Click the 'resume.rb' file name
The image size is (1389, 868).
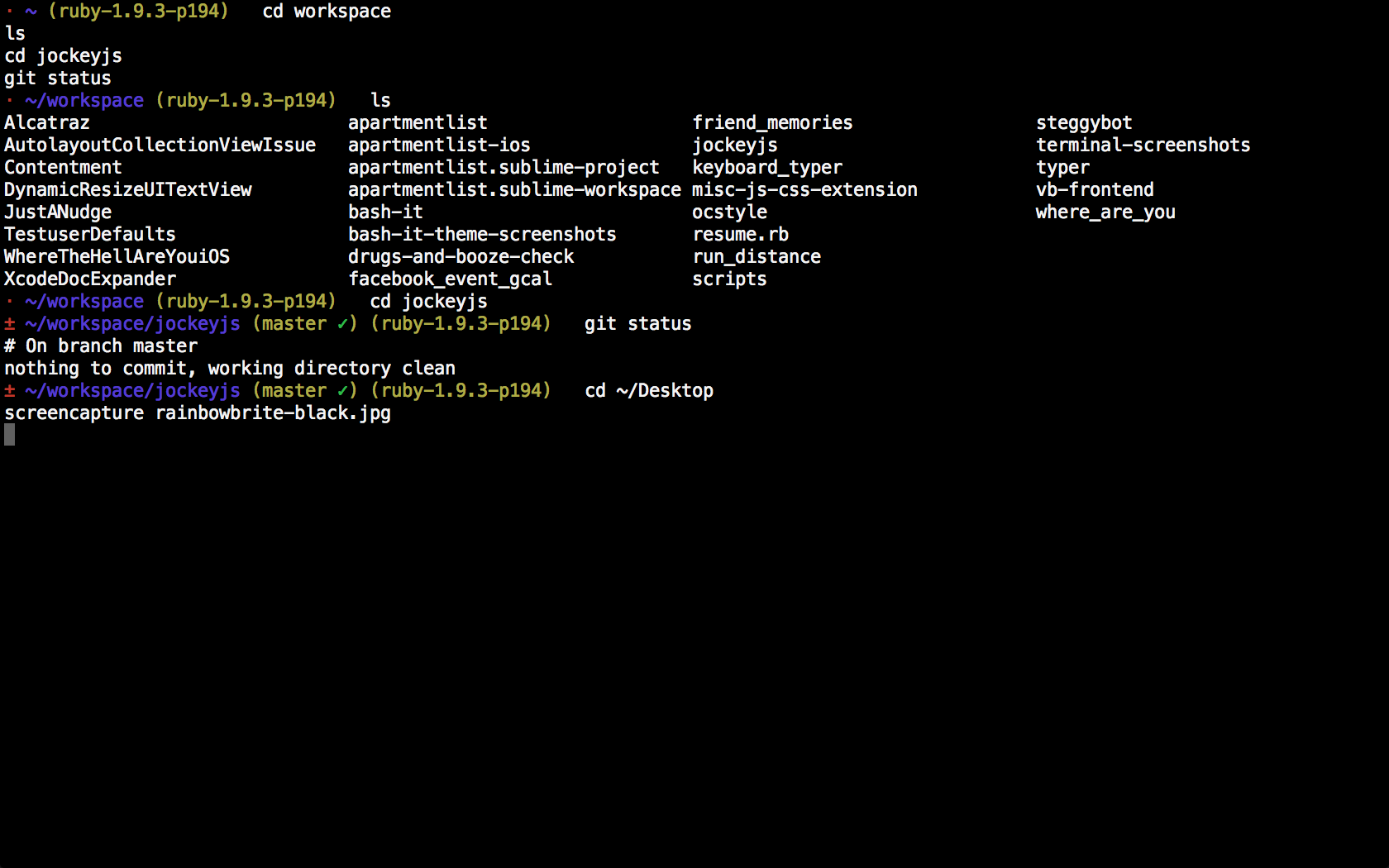[x=740, y=235]
